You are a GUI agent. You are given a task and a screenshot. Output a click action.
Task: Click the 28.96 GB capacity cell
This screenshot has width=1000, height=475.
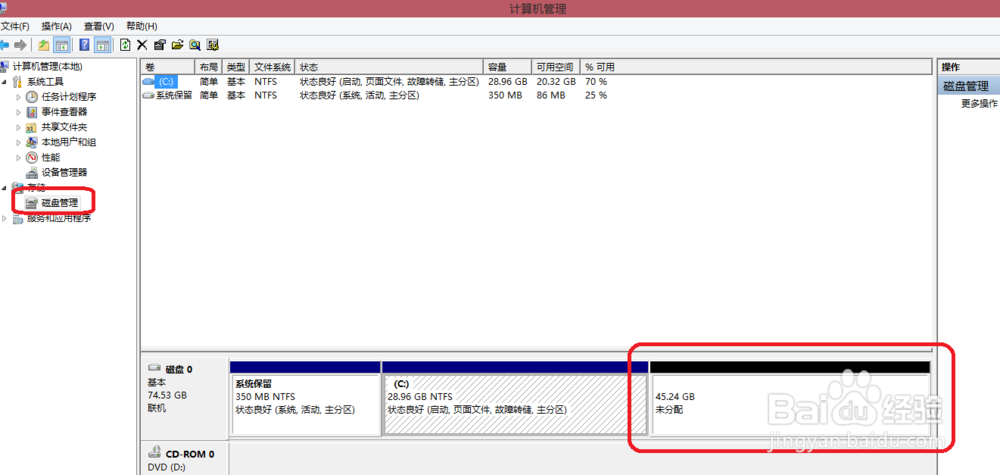(508, 82)
